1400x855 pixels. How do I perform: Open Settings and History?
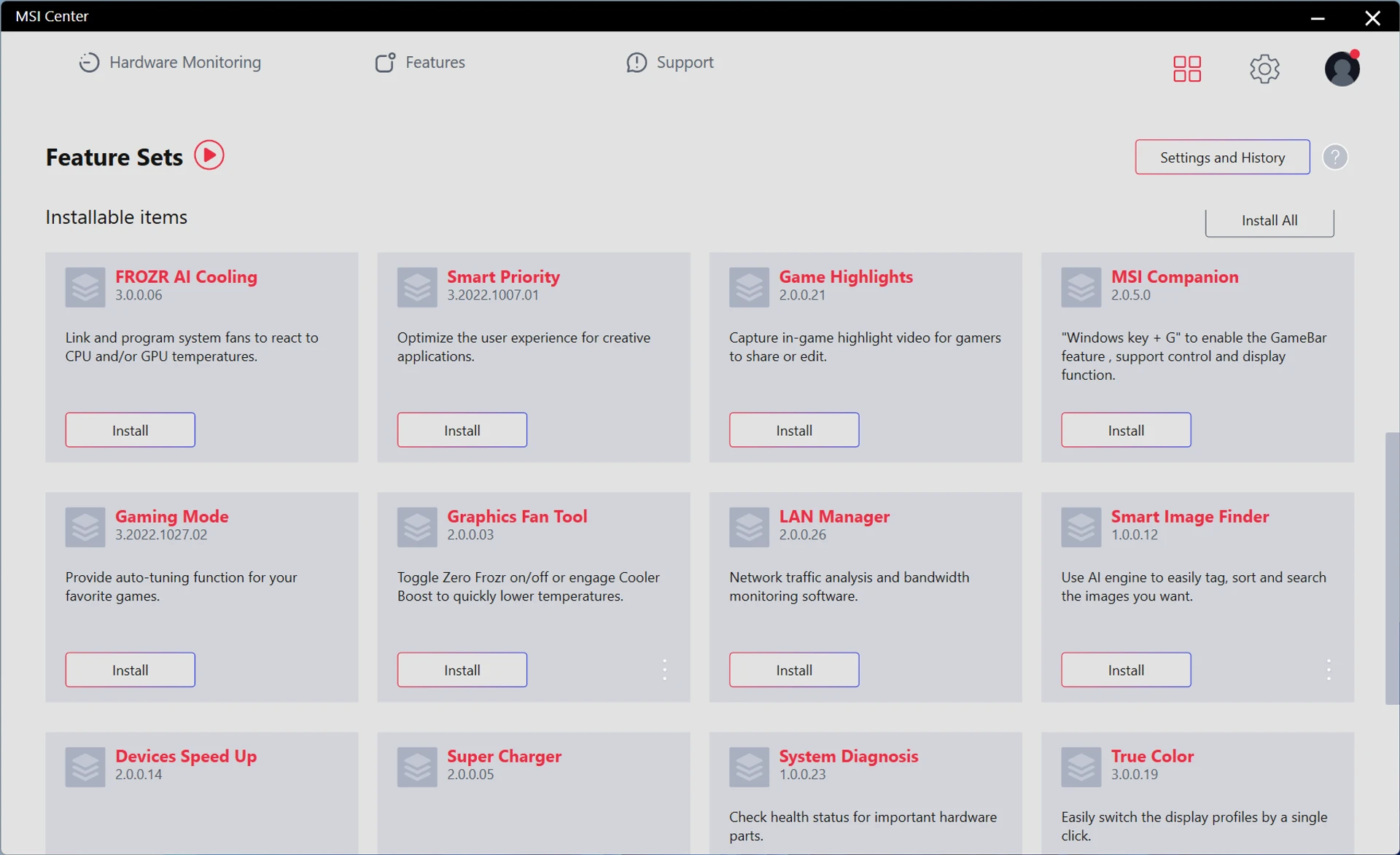point(1222,157)
